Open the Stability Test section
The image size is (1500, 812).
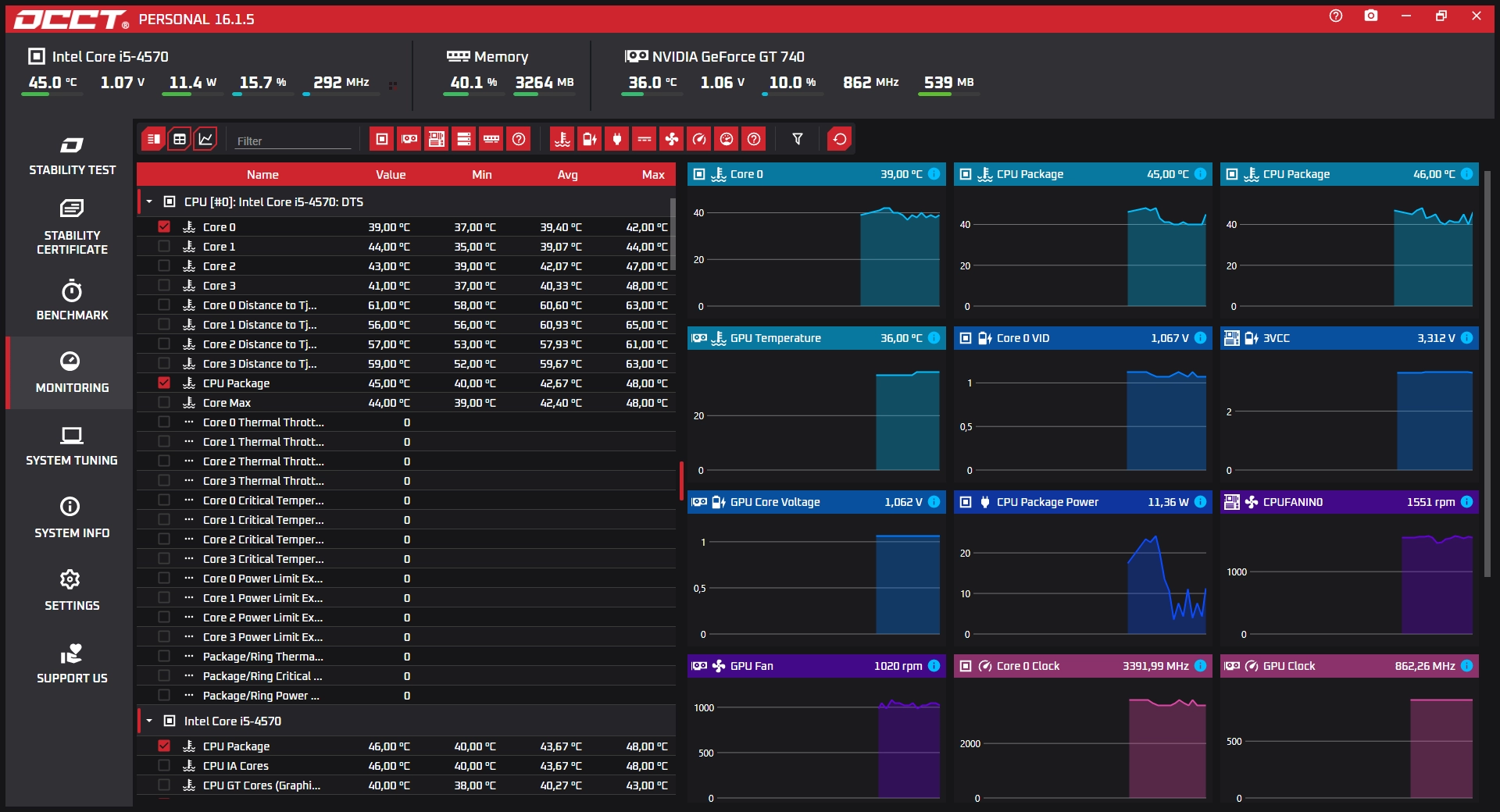[72, 156]
